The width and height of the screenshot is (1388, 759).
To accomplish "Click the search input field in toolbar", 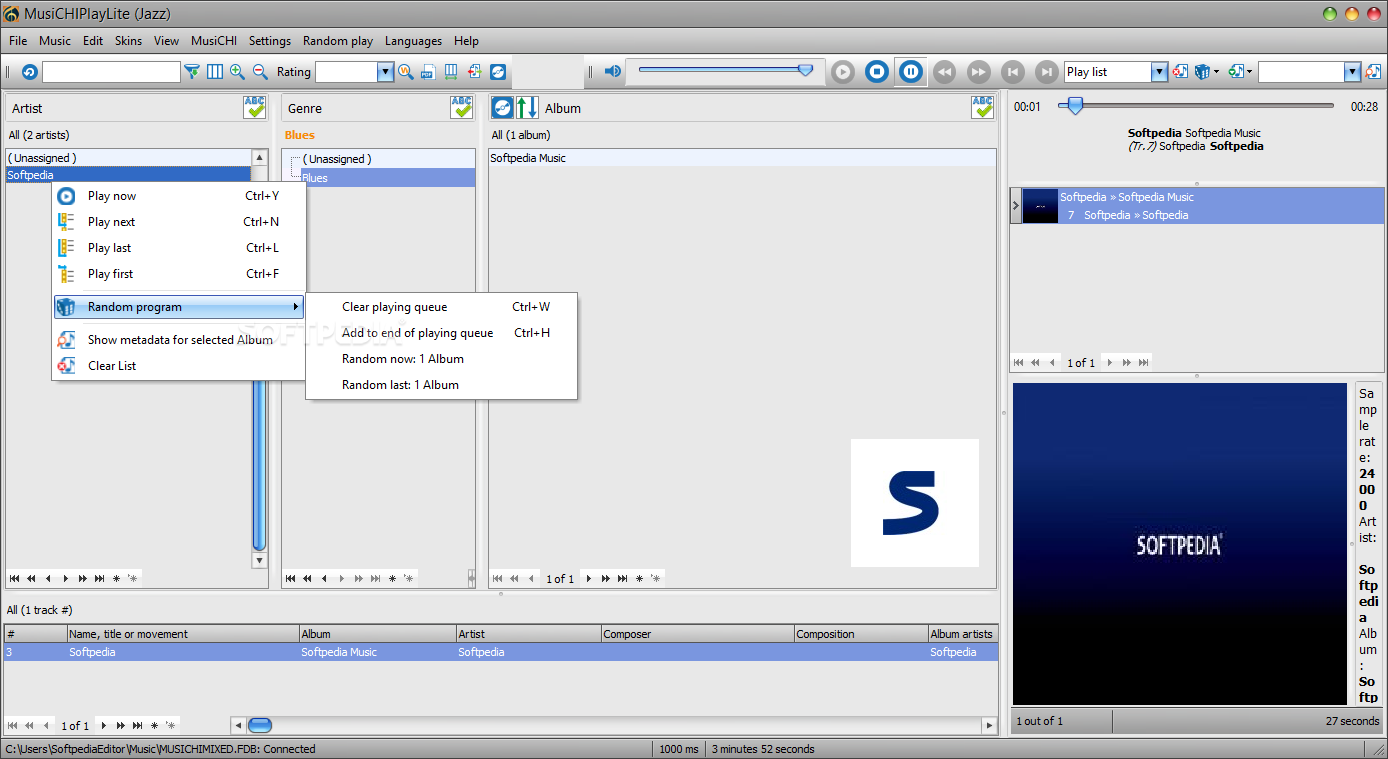I will tap(111, 72).
